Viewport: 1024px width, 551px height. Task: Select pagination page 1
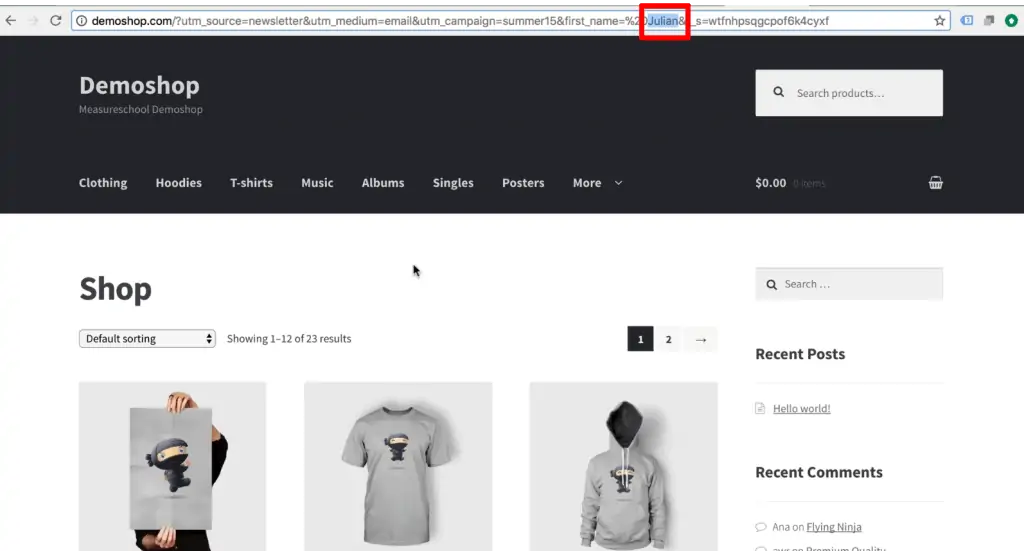click(x=640, y=339)
